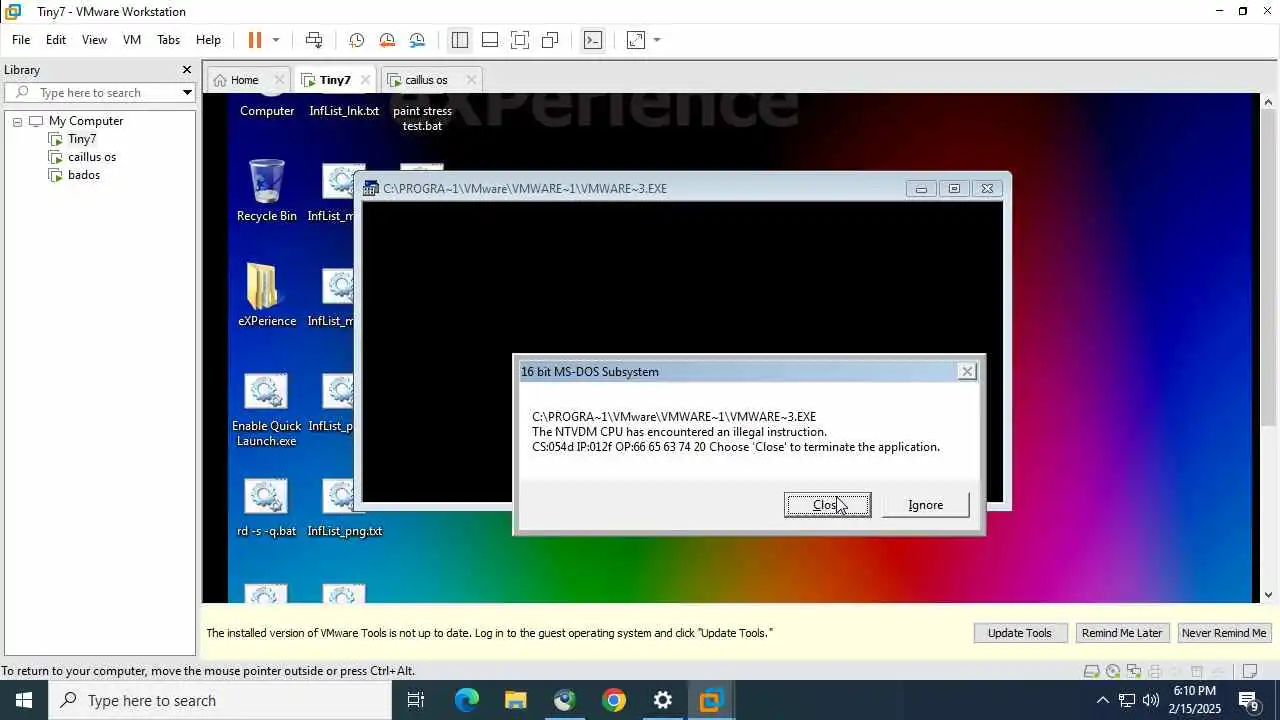Viewport: 1280px width, 720px height.
Task: Click the Stretch Guest display icon
Action: coord(636,40)
